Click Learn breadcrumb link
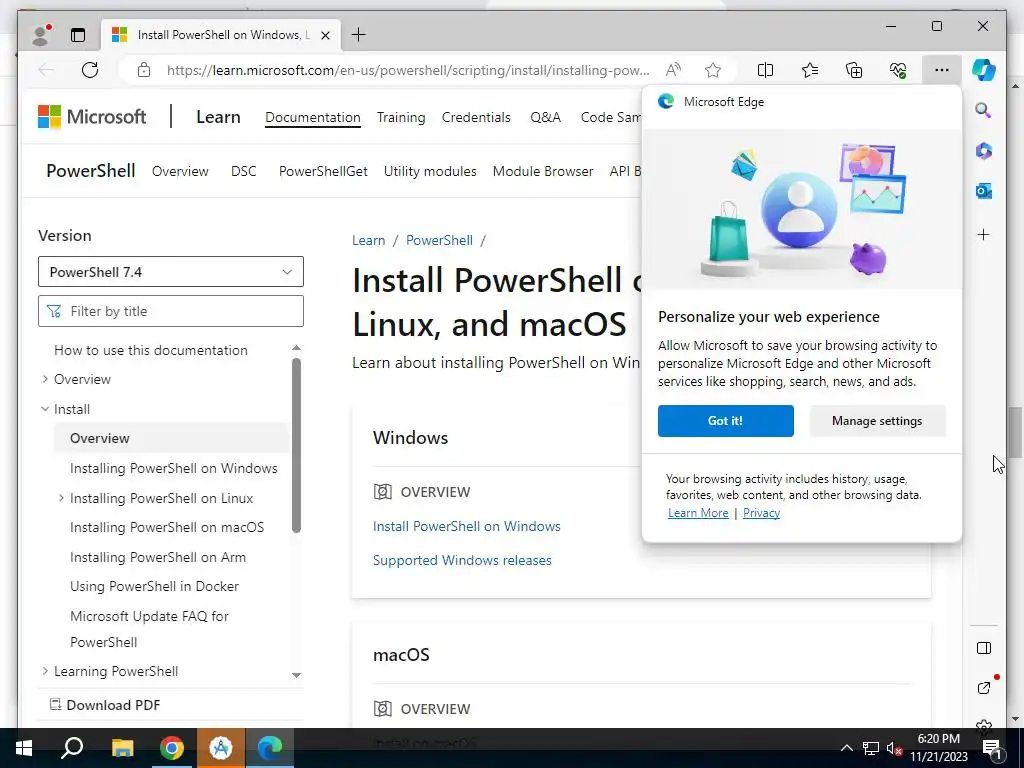 (368, 240)
